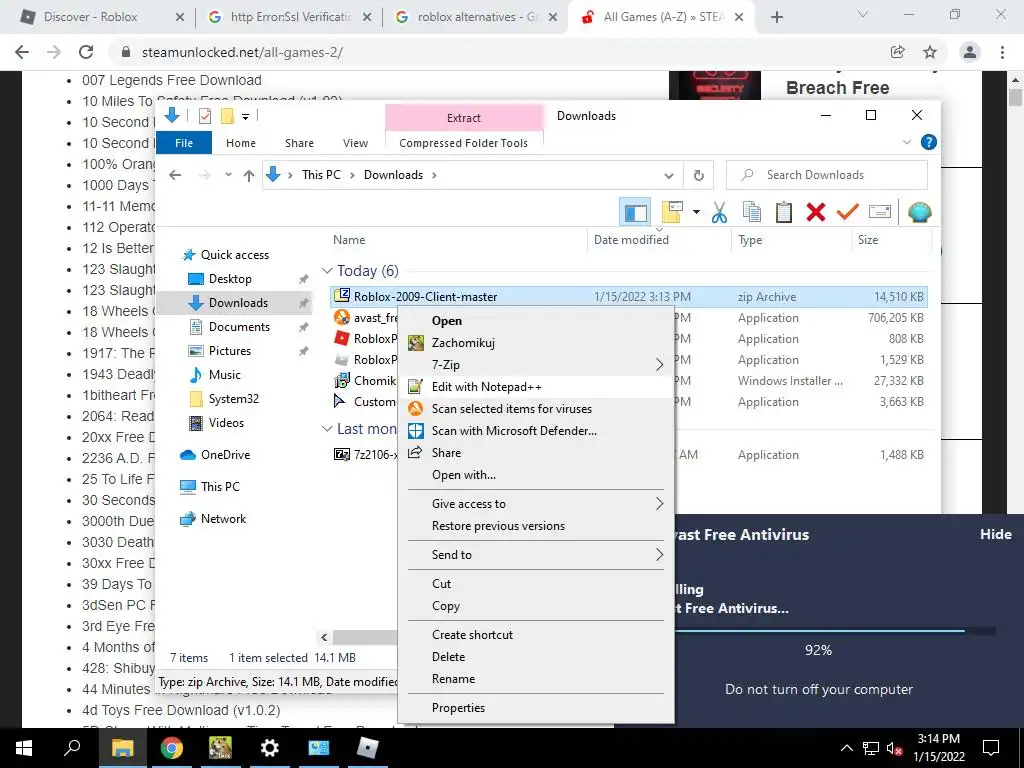This screenshot has height=768, width=1024.
Task: Click the Paste clipboard icon in toolbar
Action: tap(784, 212)
